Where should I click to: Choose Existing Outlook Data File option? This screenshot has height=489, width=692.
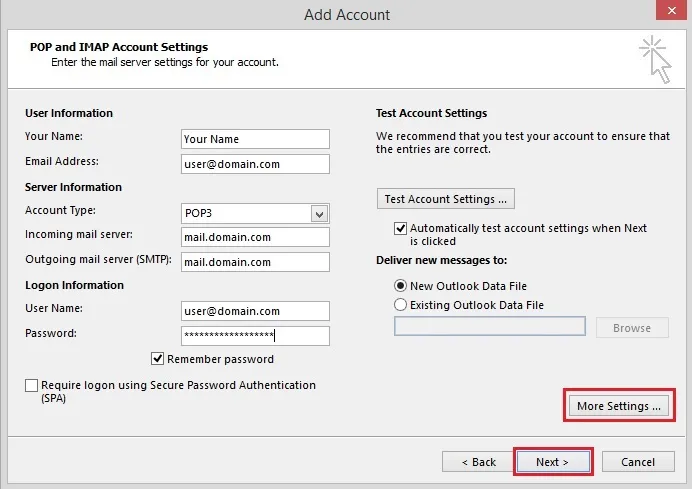(401, 305)
